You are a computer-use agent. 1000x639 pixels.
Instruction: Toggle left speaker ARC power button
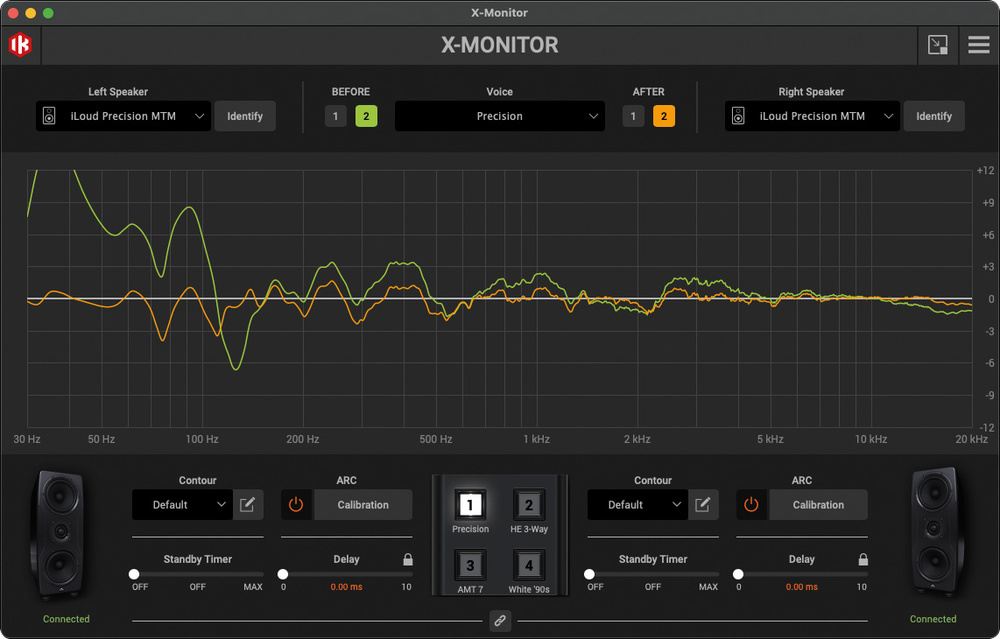click(x=296, y=505)
